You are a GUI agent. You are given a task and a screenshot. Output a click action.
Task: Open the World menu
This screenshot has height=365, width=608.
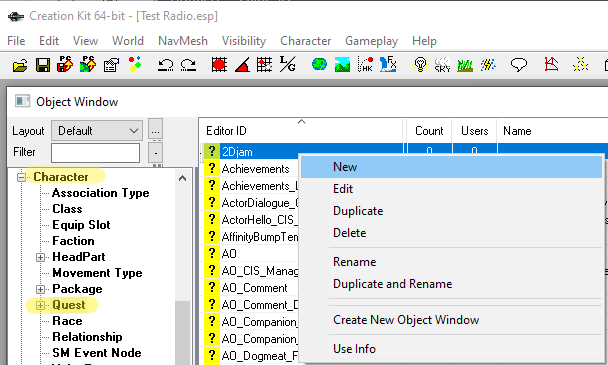(128, 41)
